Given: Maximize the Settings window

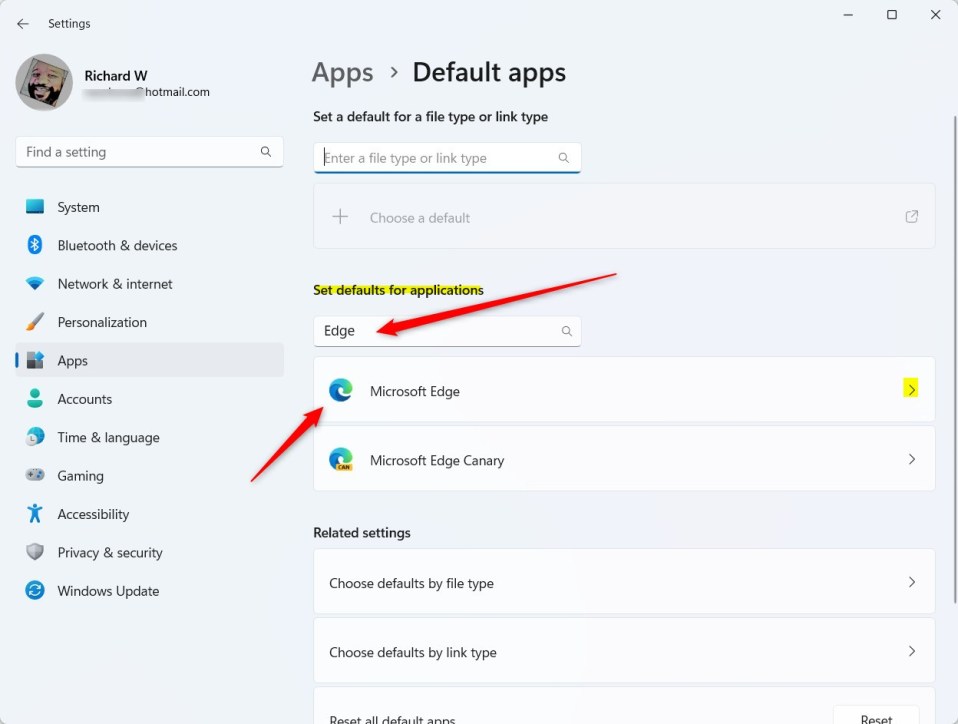Looking at the screenshot, I should 892,15.
